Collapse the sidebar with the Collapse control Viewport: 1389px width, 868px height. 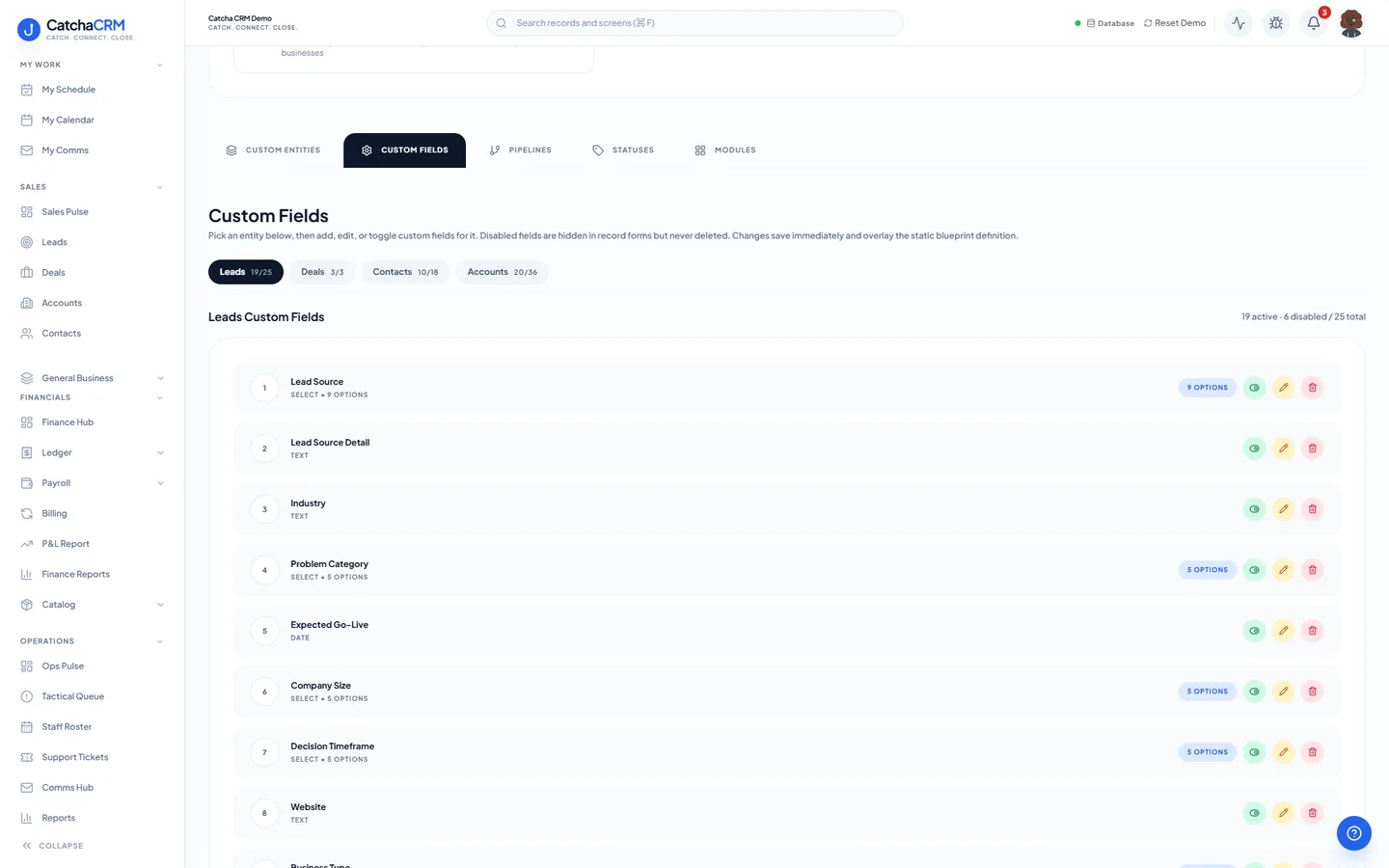(53, 846)
